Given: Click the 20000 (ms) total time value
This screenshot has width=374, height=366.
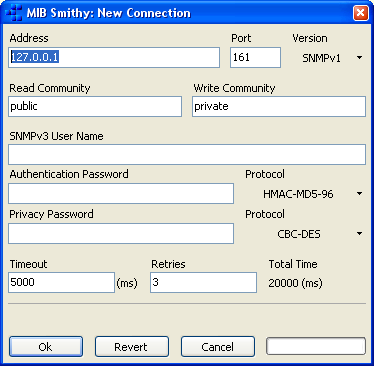Looking at the screenshot, I should 295,283.
